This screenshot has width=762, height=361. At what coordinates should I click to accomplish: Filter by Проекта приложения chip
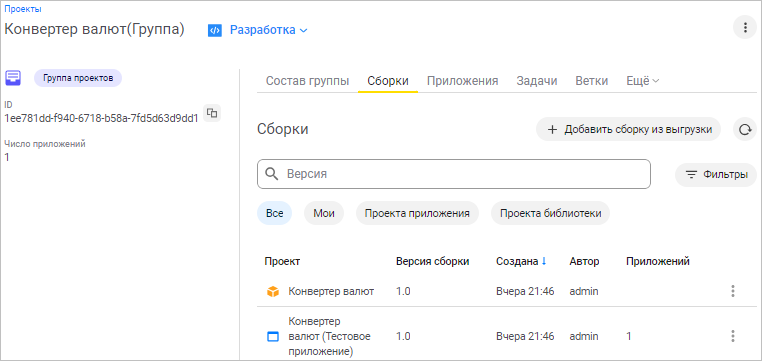(417, 213)
